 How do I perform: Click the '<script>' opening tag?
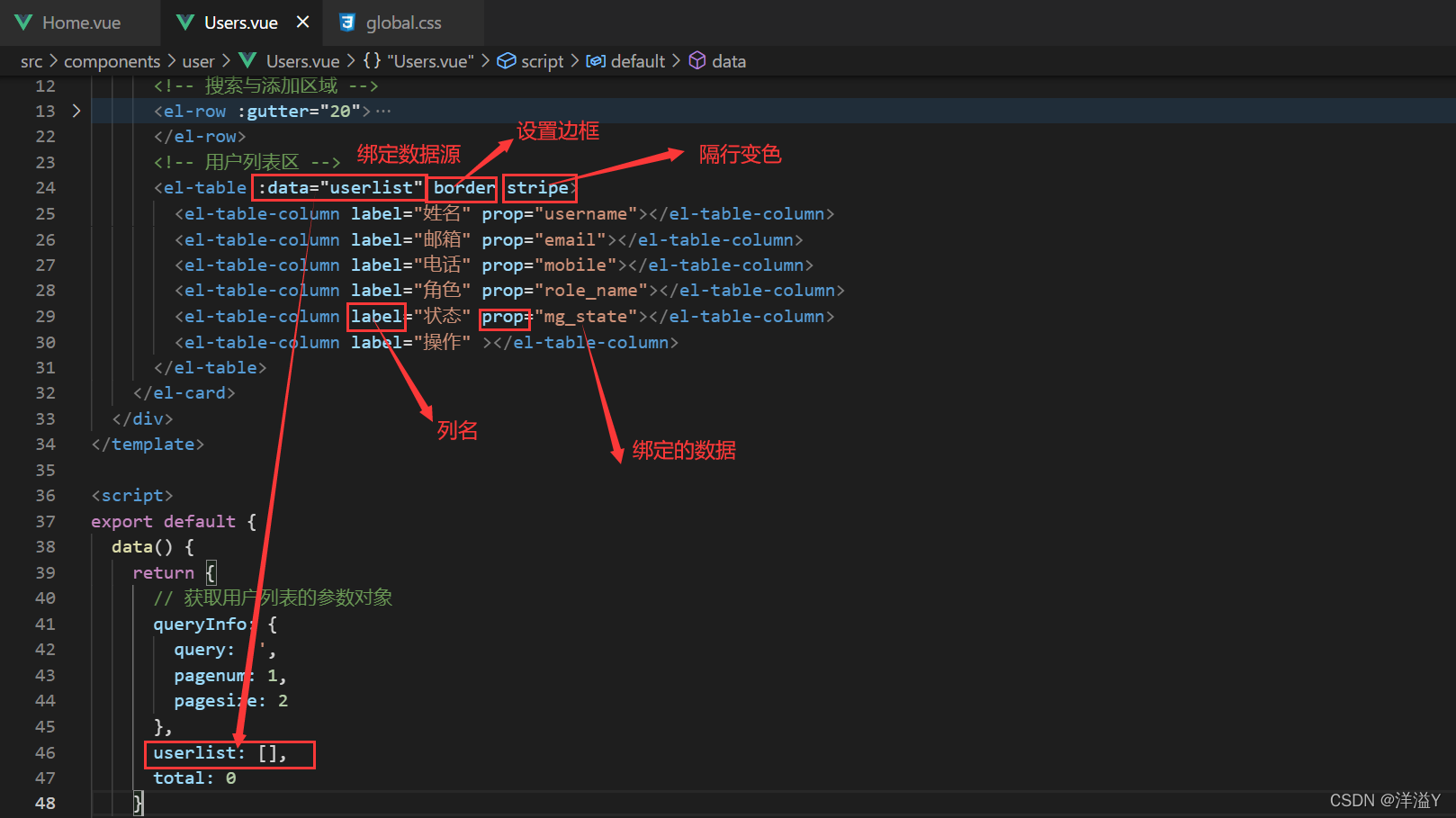(x=132, y=495)
